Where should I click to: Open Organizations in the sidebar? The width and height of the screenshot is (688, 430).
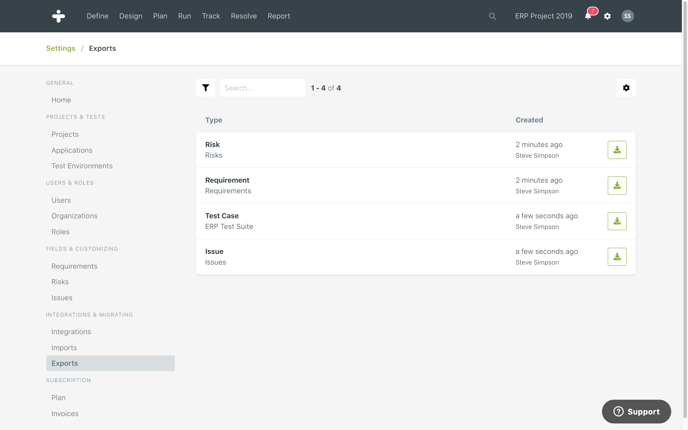pos(75,216)
